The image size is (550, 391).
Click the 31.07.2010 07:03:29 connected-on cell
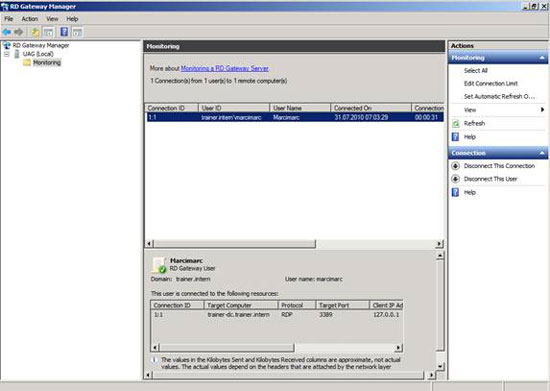tap(361, 117)
